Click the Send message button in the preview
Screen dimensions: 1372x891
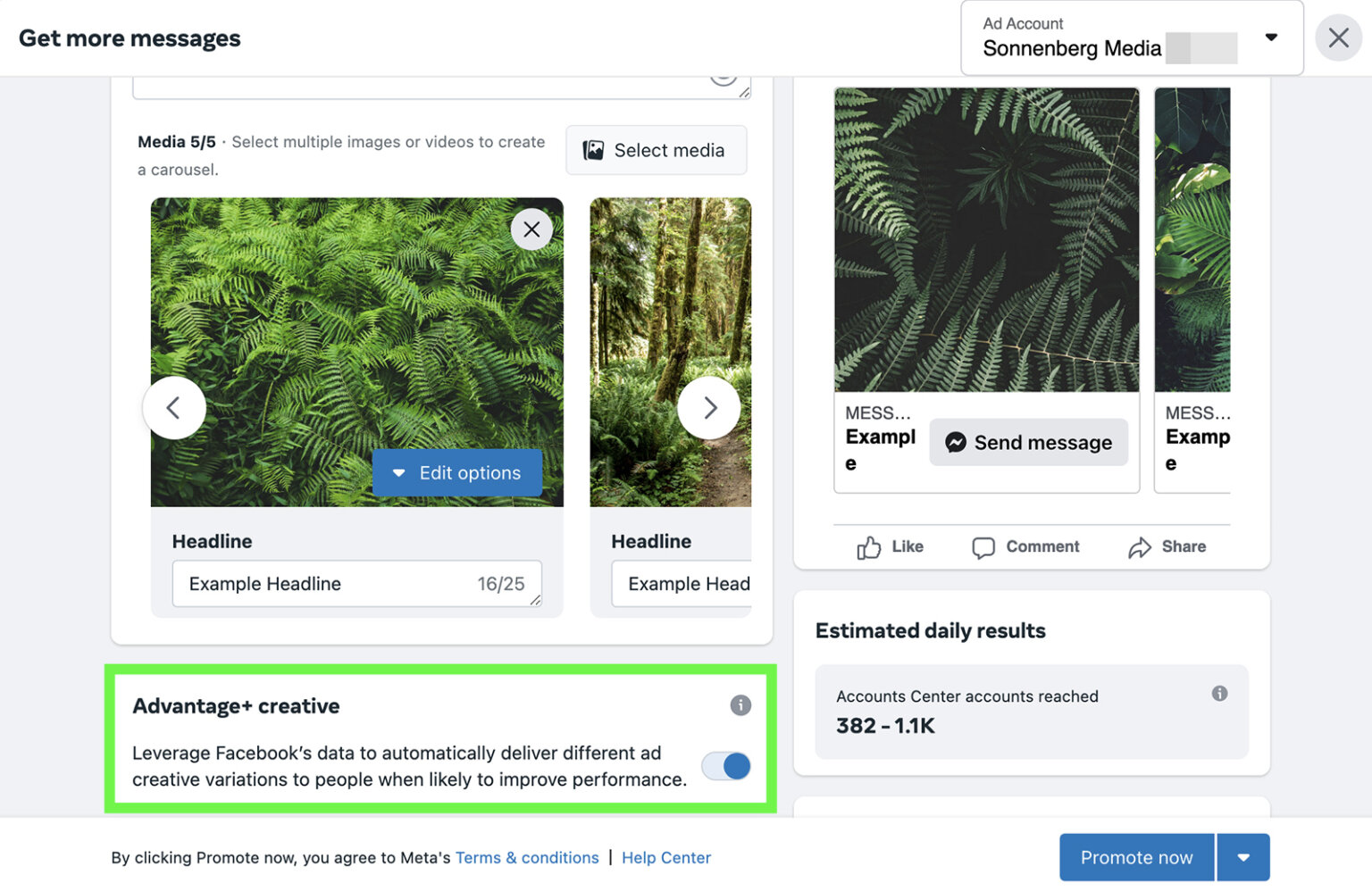click(1028, 442)
